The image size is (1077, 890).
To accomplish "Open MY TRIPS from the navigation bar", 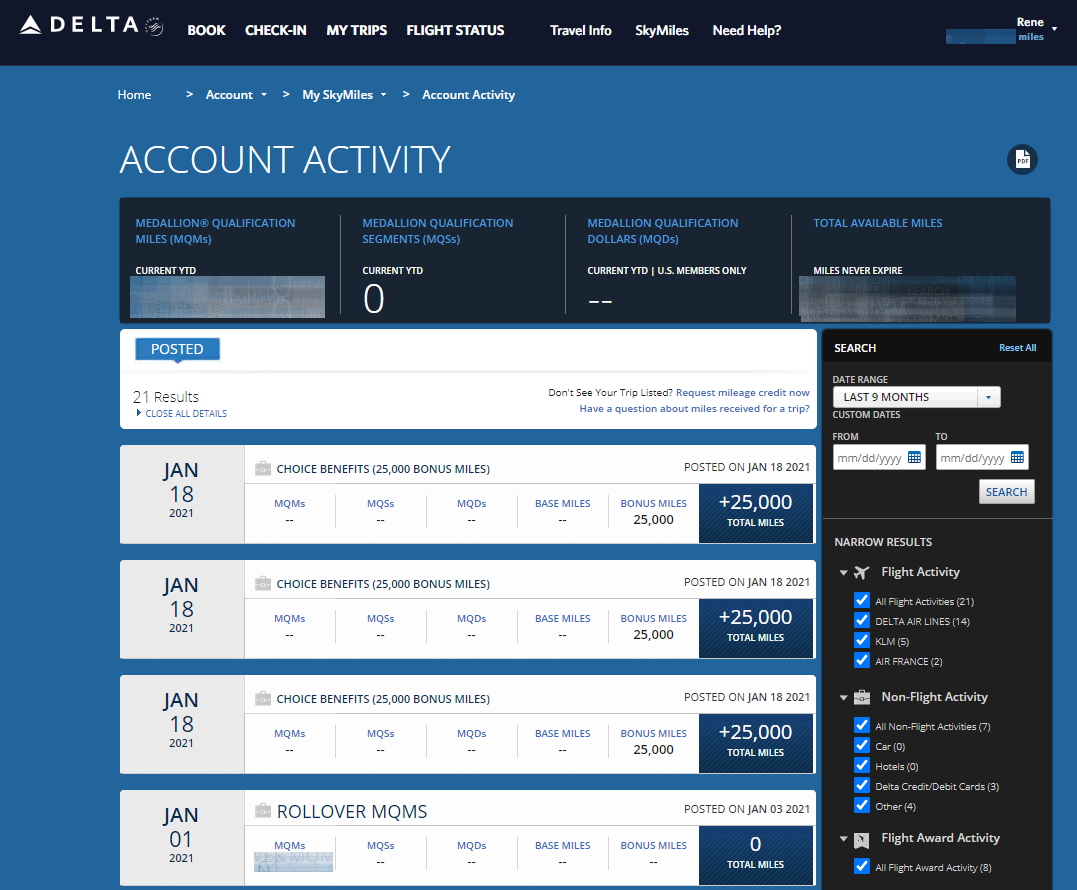I will tap(356, 30).
